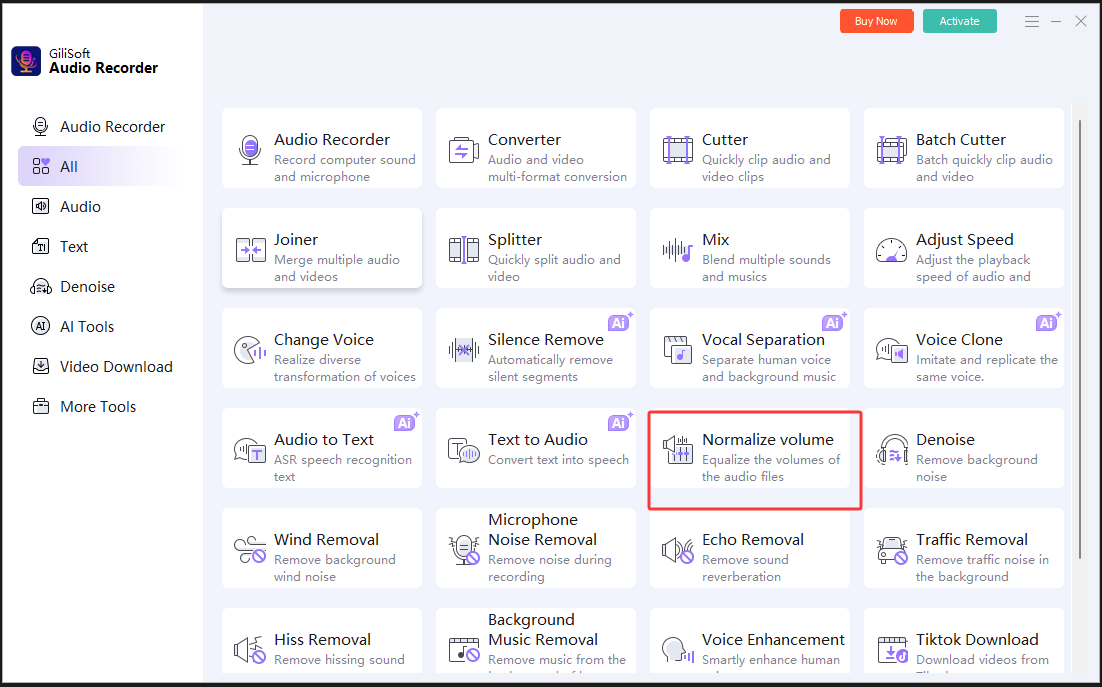Click the Adjust Speed gauge icon
Screen dimensions: 1102x687
pos(891,250)
